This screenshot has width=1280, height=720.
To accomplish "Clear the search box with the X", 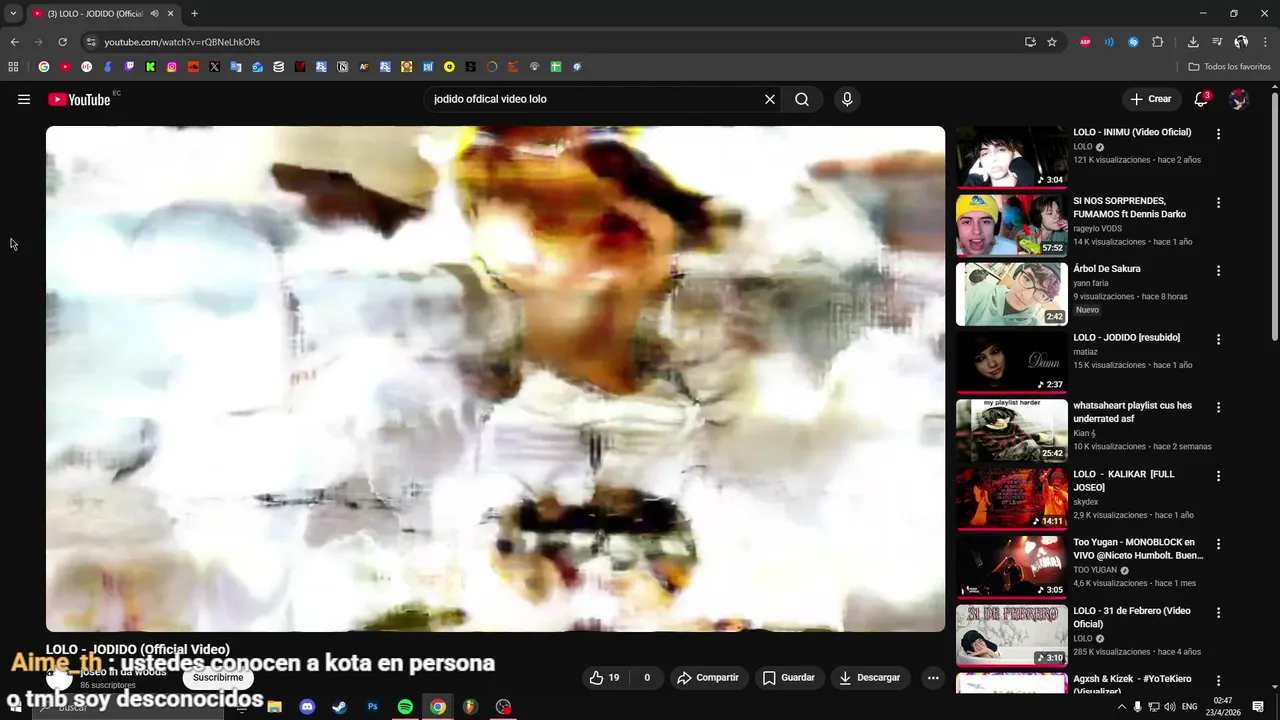I will tap(770, 99).
